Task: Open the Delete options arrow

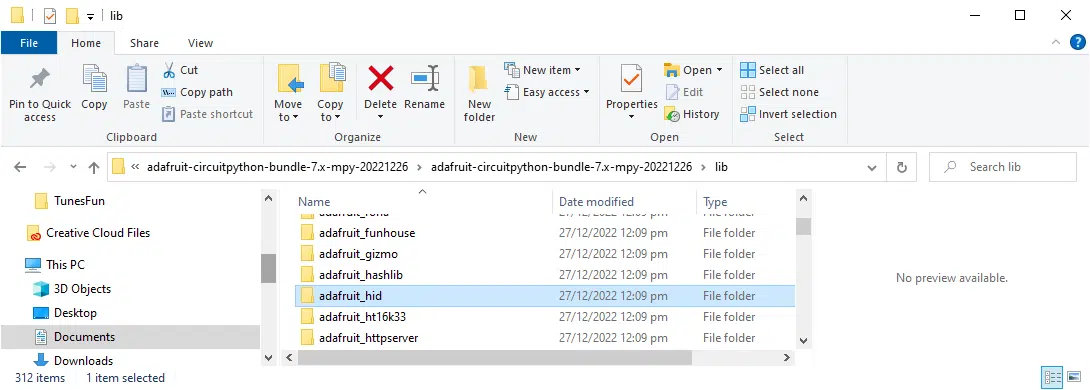Action: coord(380,117)
